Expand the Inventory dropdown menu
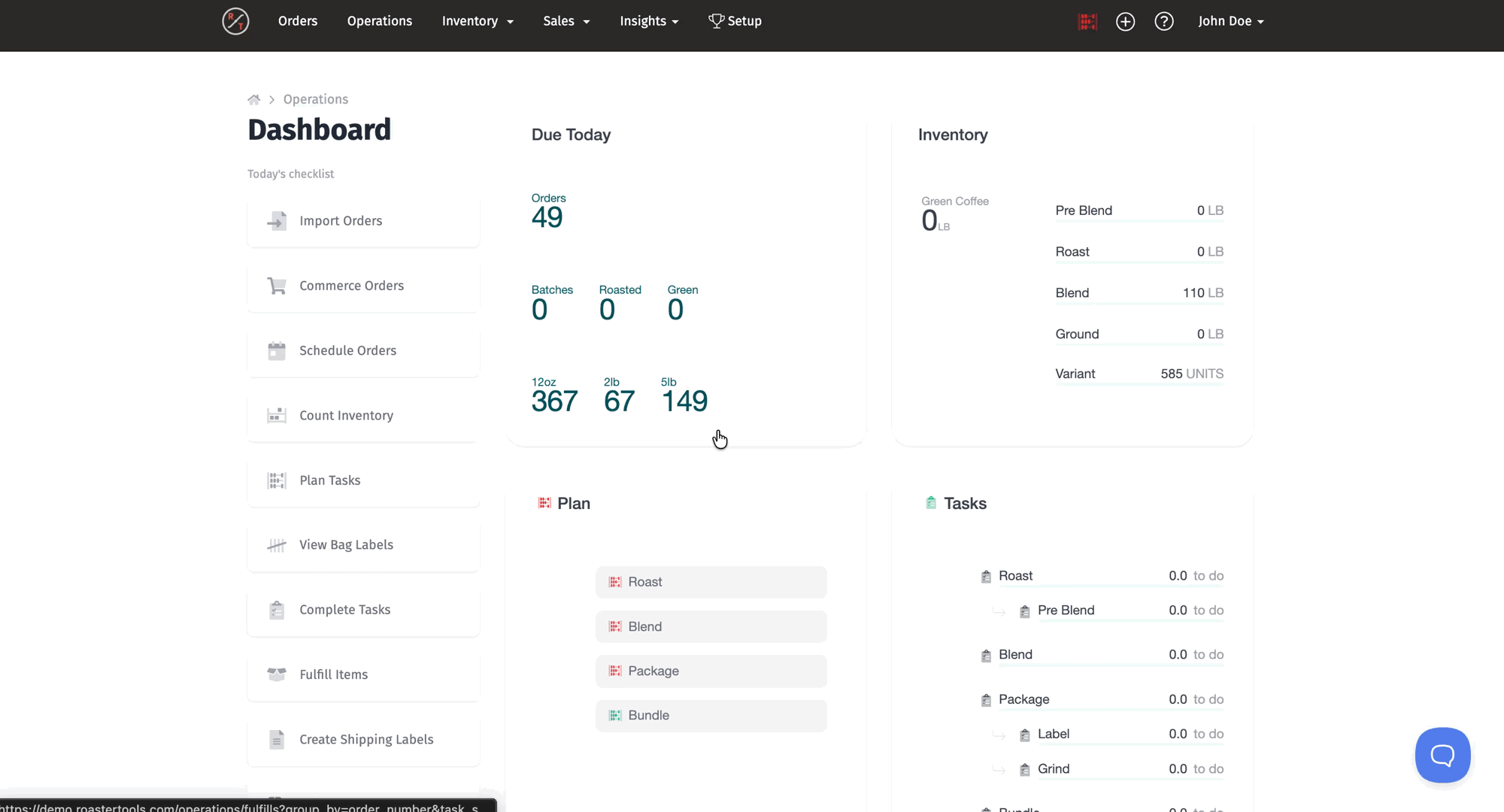 pos(478,21)
